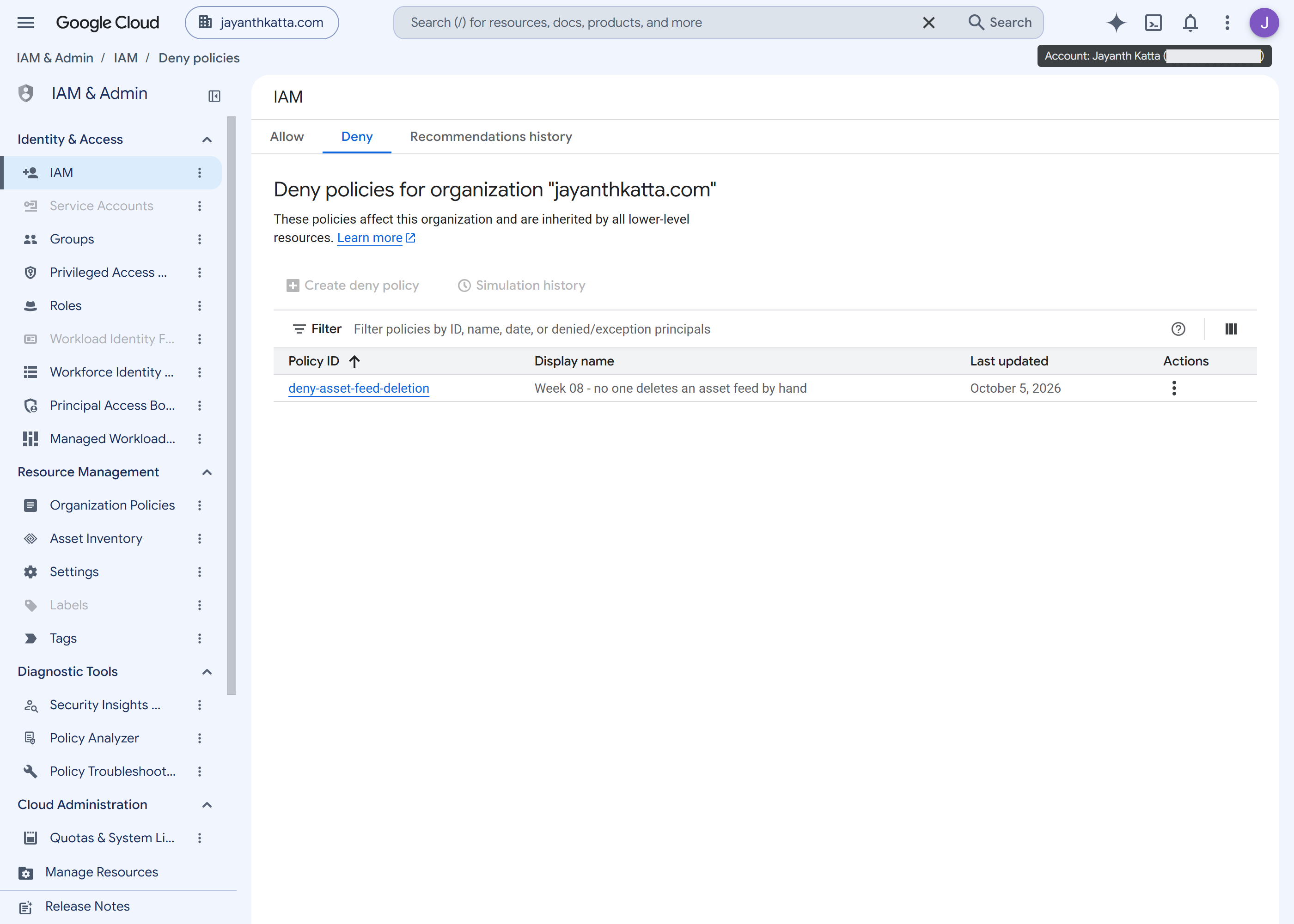Screen dimensions: 1294x924
Task: Collapse the IAM & Admin side panel
Action: 214,96
